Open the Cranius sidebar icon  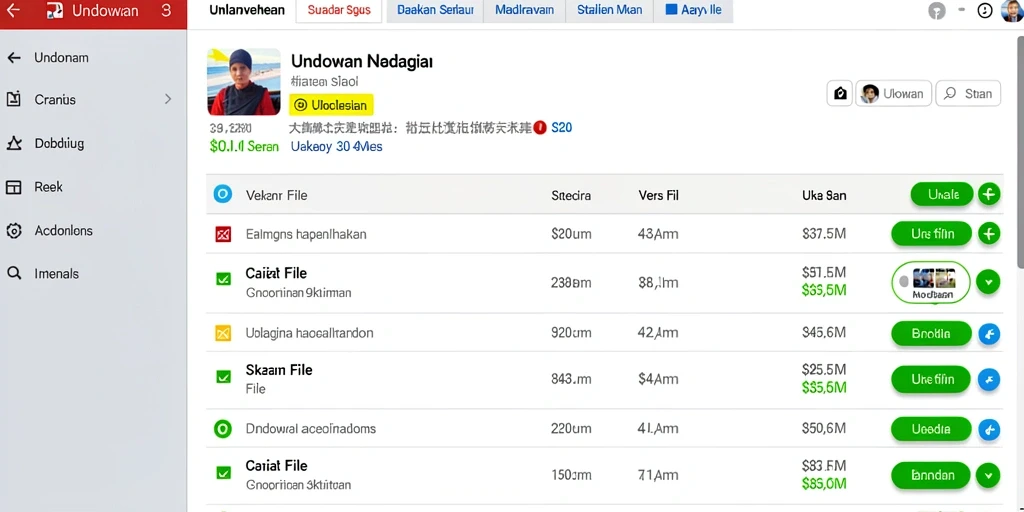(x=14, y=99)
